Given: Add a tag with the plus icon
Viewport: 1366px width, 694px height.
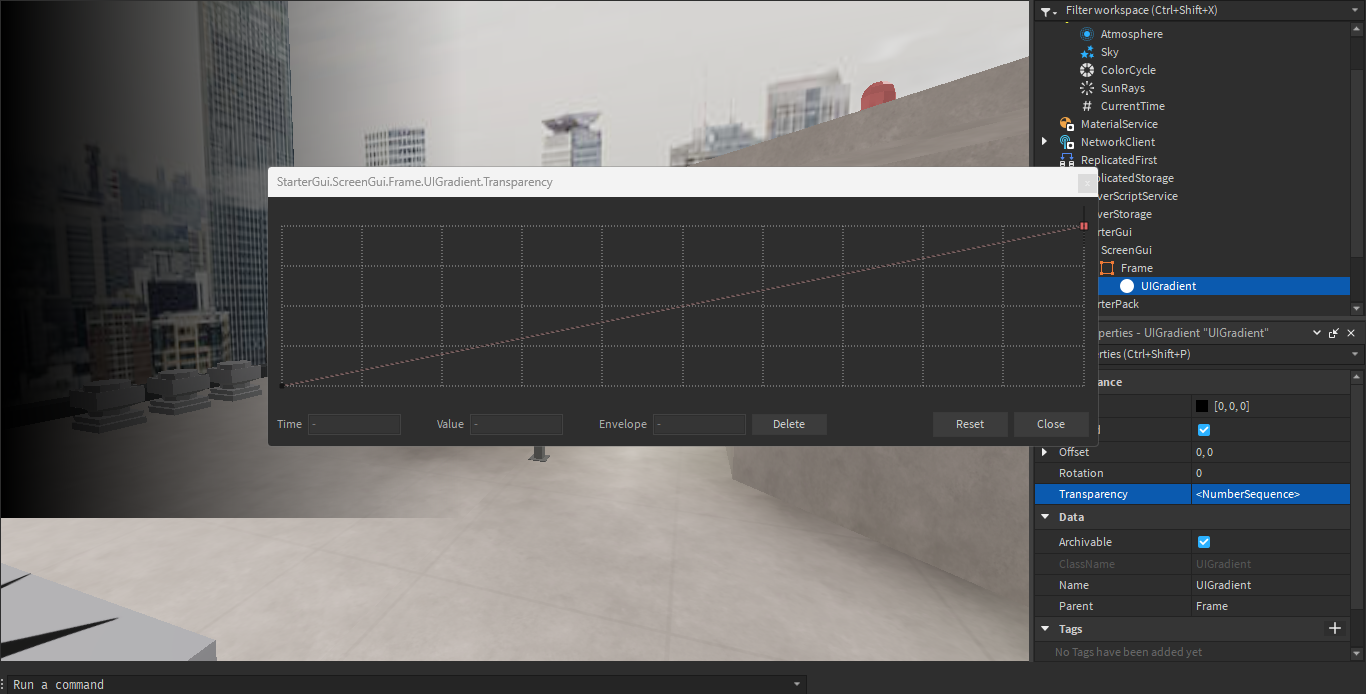Looking at the screenshot, I should [x=1335, y=628].
